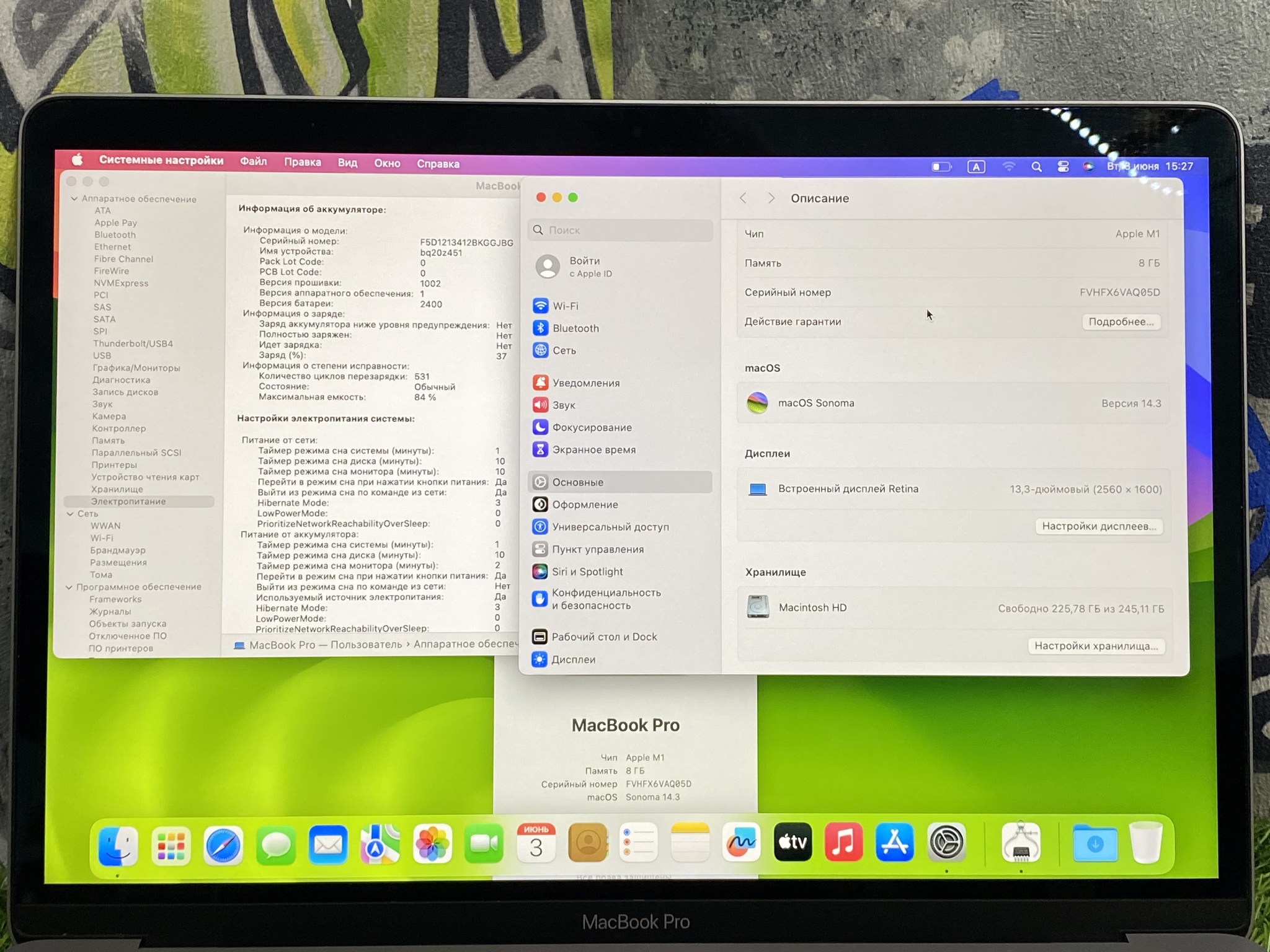Open Focus (Фокусирование) settings

(x=592, y=428)
